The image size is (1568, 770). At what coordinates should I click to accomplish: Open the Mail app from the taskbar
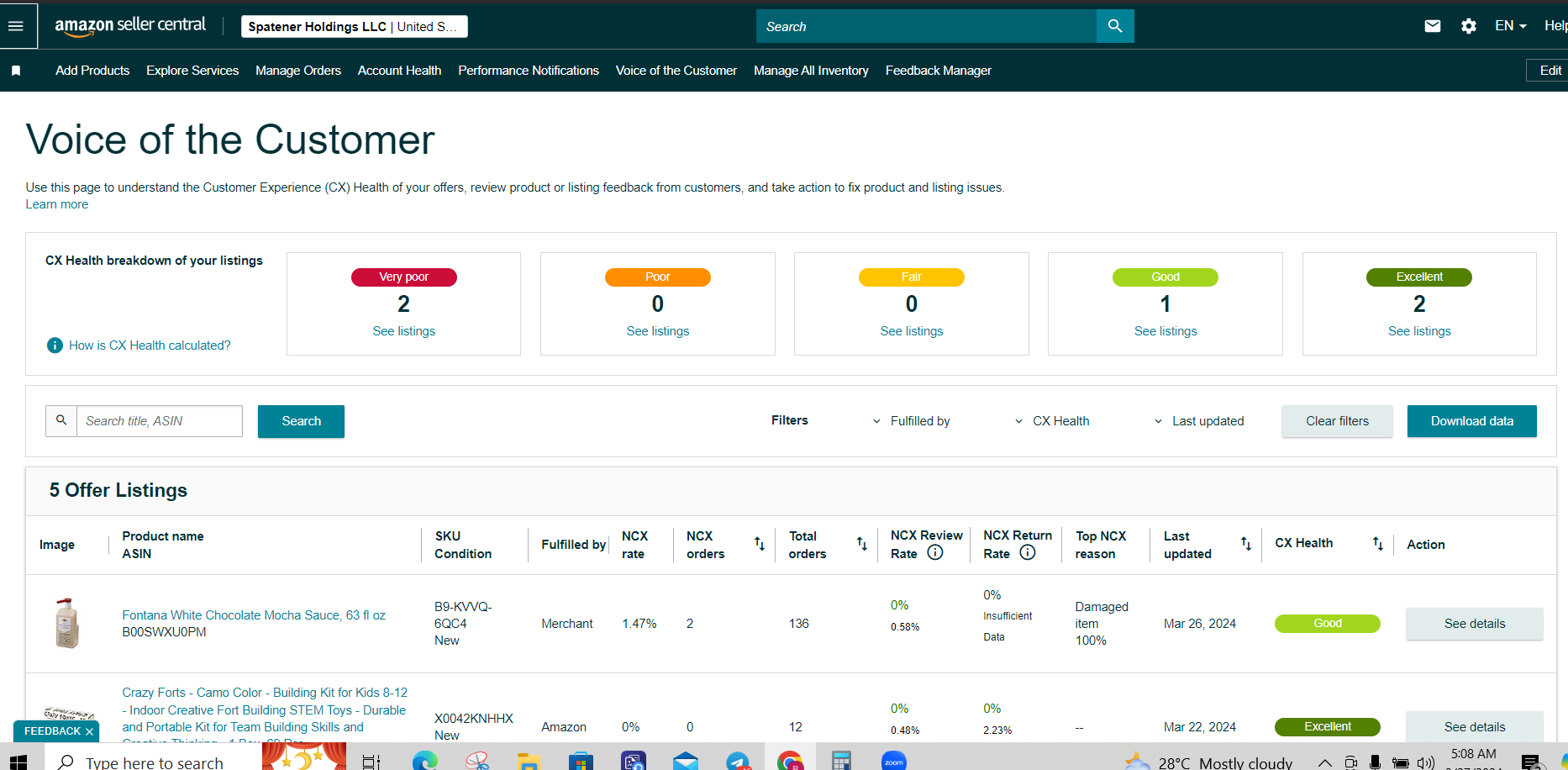tap(686, 762)
